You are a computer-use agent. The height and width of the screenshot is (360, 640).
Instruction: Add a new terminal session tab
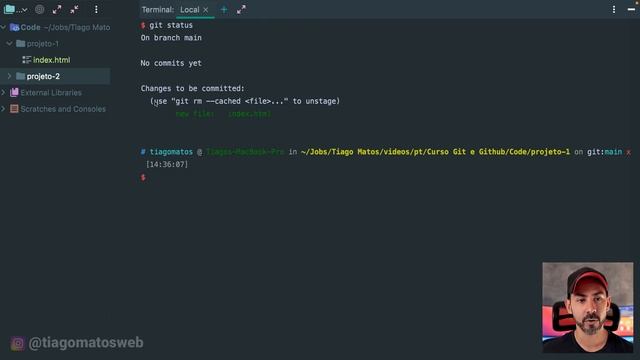[x=224, y=9]
